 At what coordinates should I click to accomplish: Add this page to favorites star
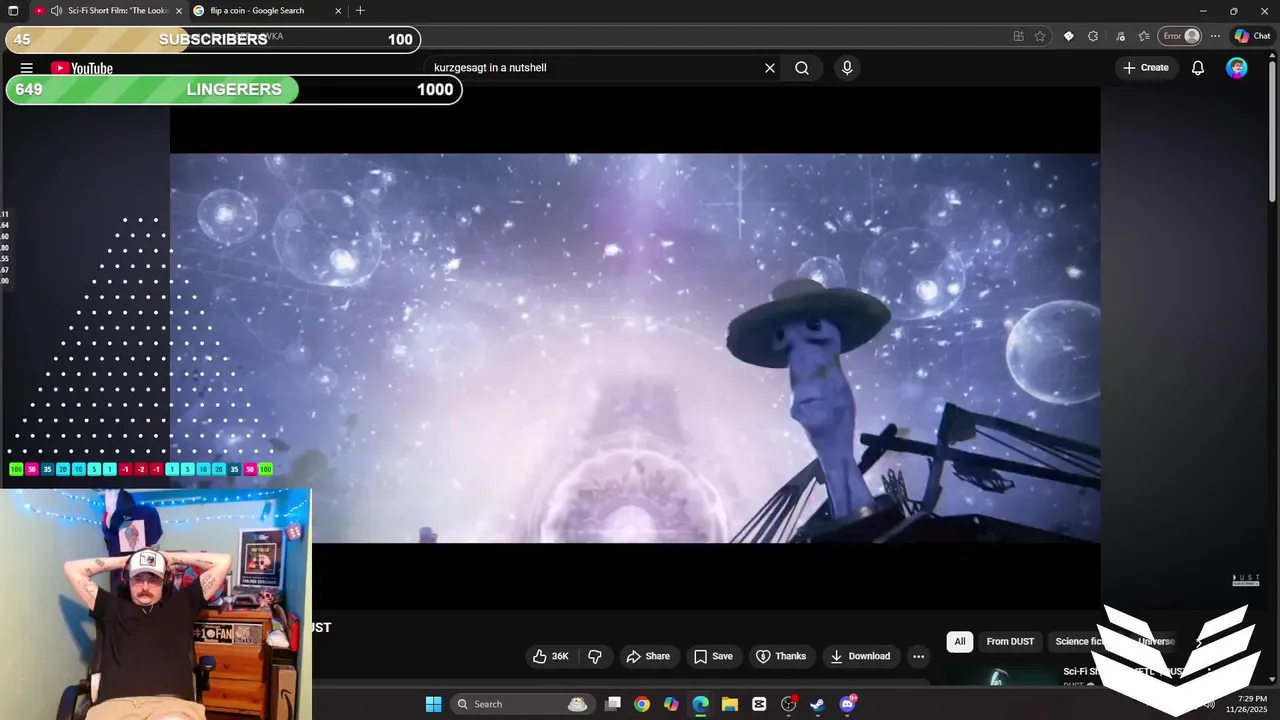[1040, 36]
